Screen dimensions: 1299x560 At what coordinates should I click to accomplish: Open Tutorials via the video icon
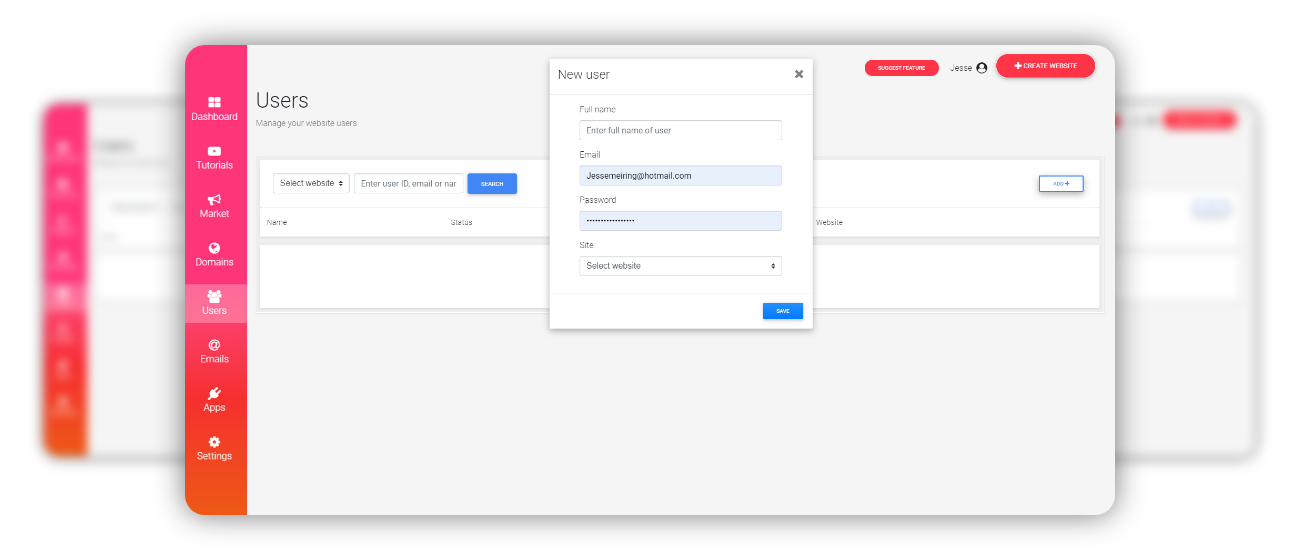[214, 151]
